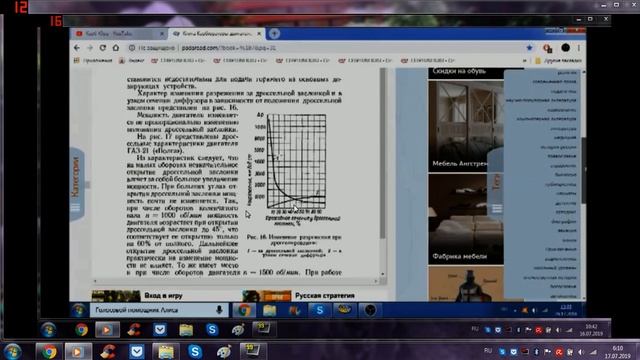Open the clock showing 6:10
Screen dimensions: 640x360
(x=618, y=352)
